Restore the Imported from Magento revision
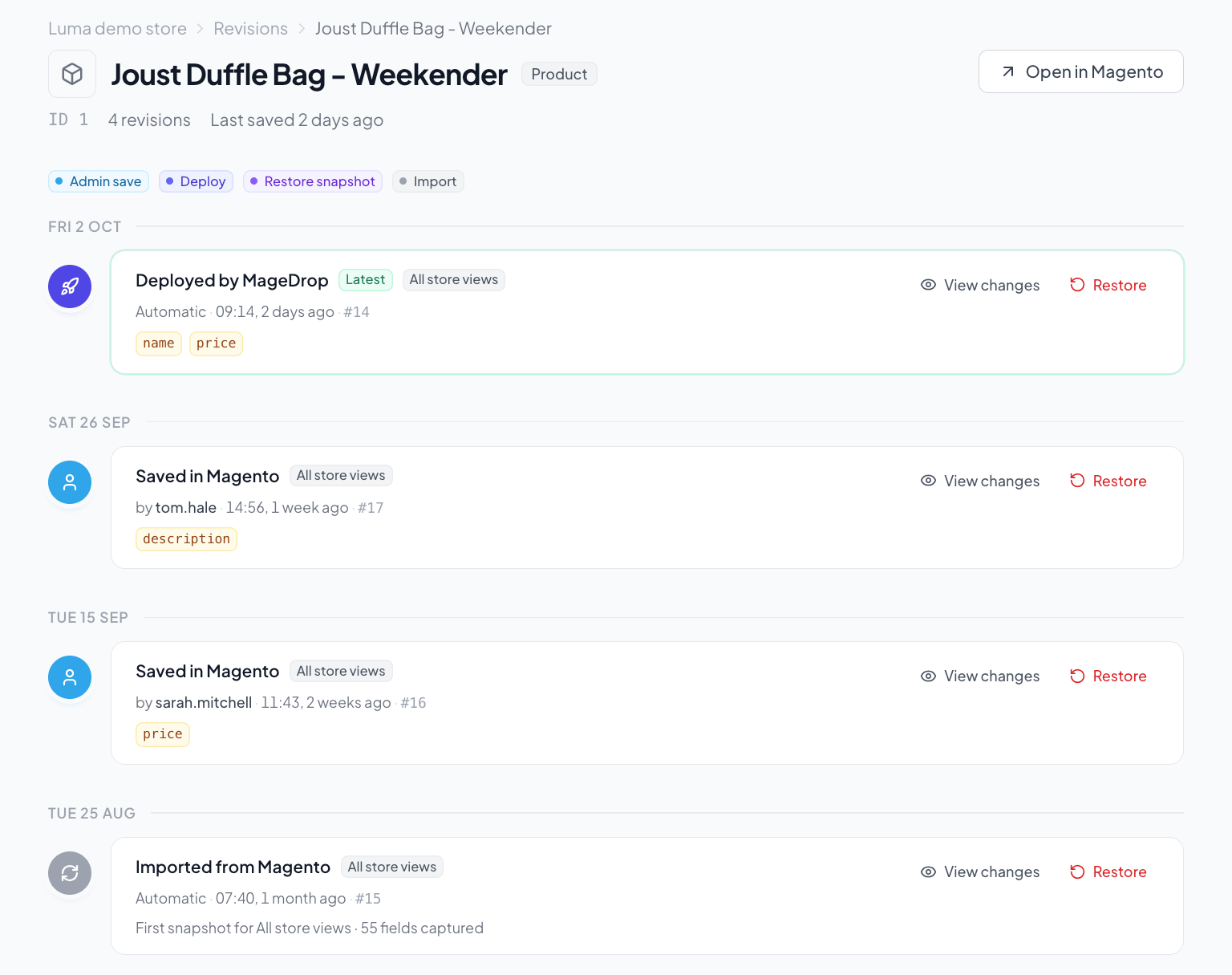The image size is (1232, 975). (1108, 871)
